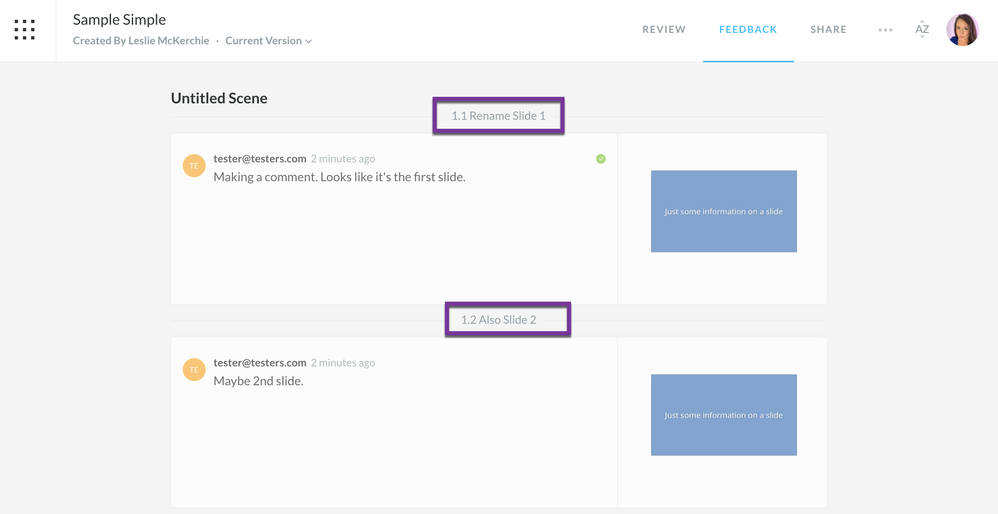Expand the Current Version dropdown

coord(268,41)
